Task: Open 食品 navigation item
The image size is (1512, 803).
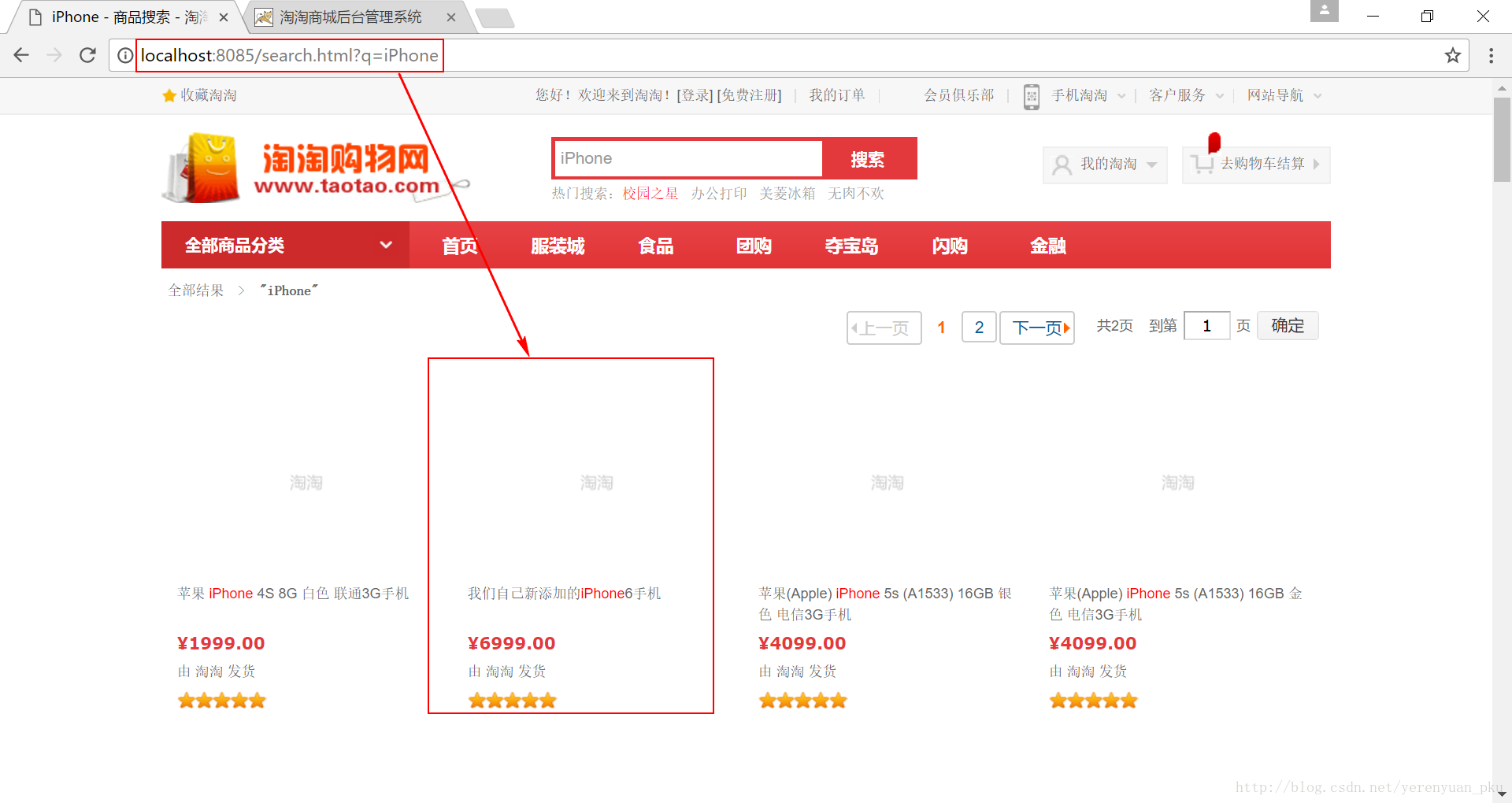Action: click(656, 246)
